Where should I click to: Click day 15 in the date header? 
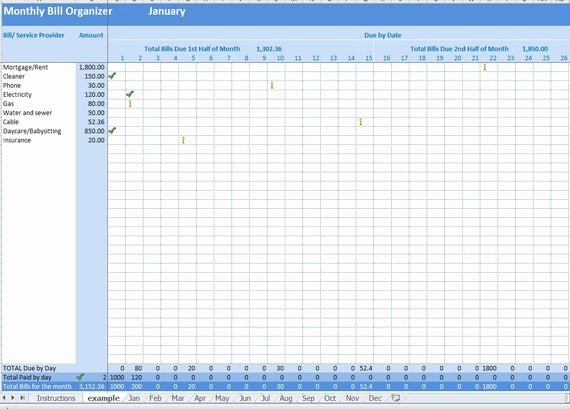(x=369, y=58)
